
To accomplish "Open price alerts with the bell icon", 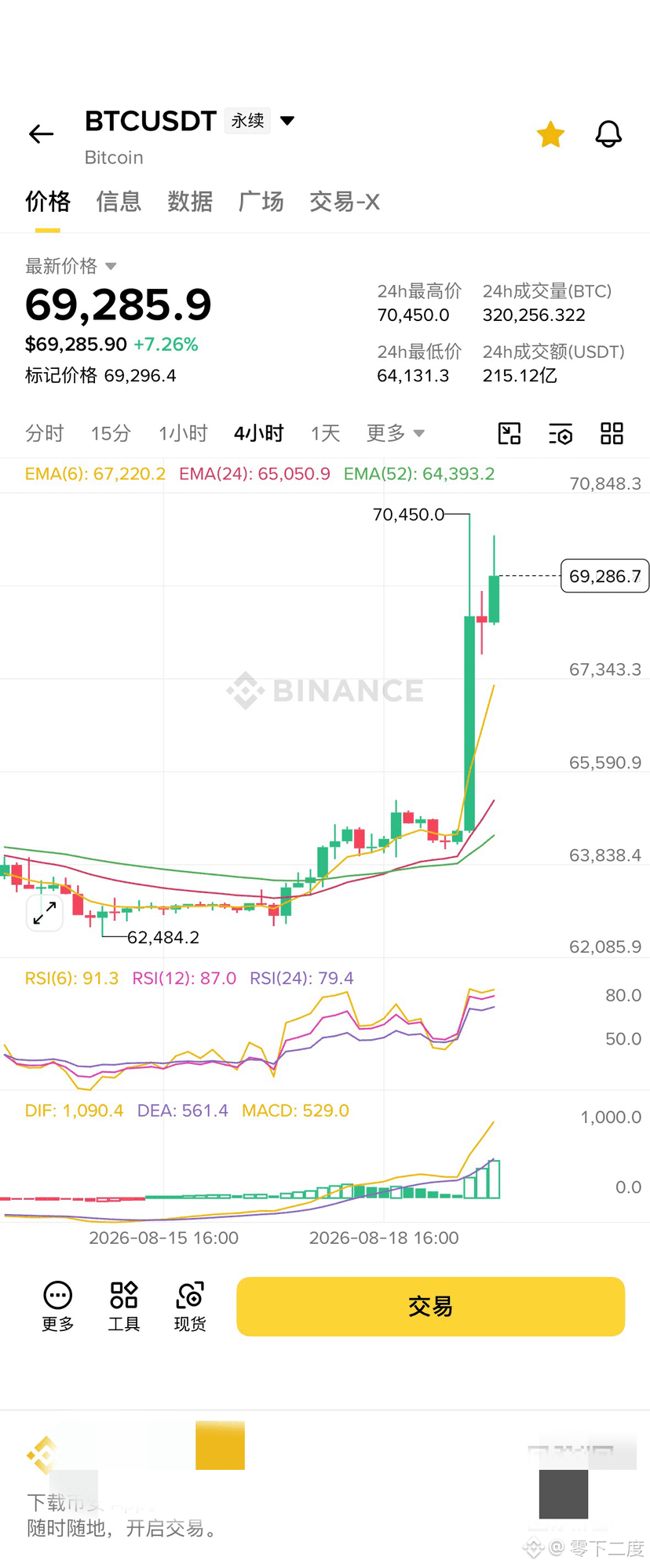I will tap(608, 134).
